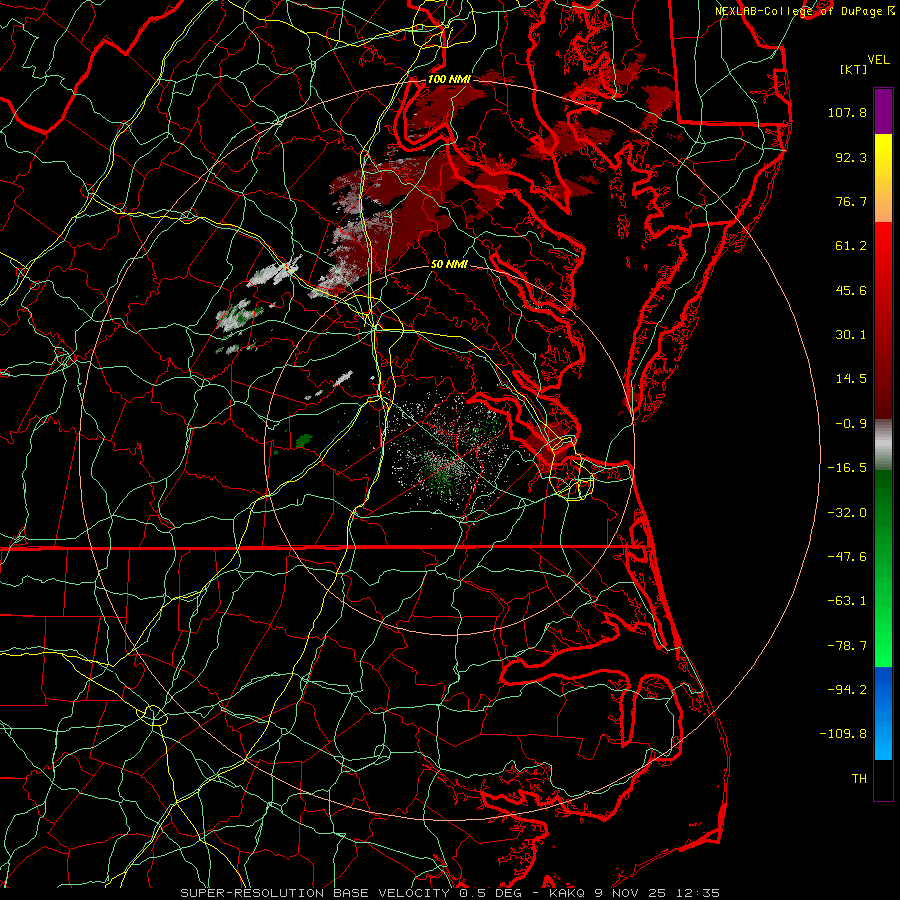Click the 76.7 velocity scale value
Screen dimensions: 900x900
851,201
